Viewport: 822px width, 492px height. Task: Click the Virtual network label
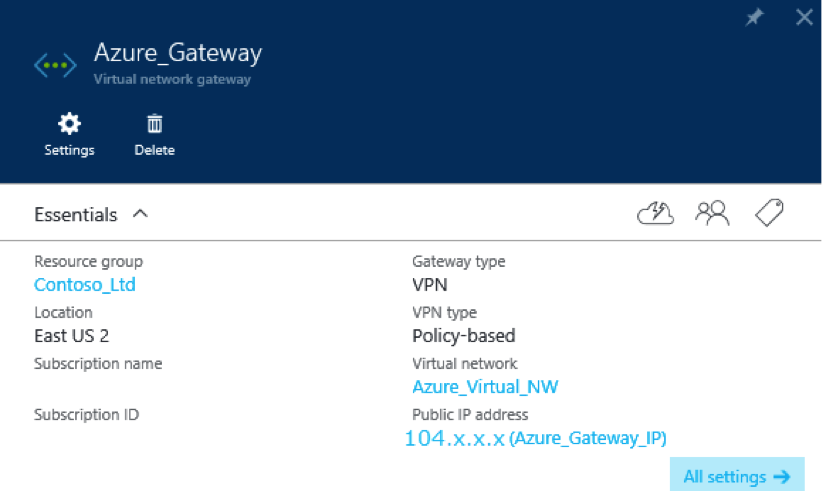(464, 364)
